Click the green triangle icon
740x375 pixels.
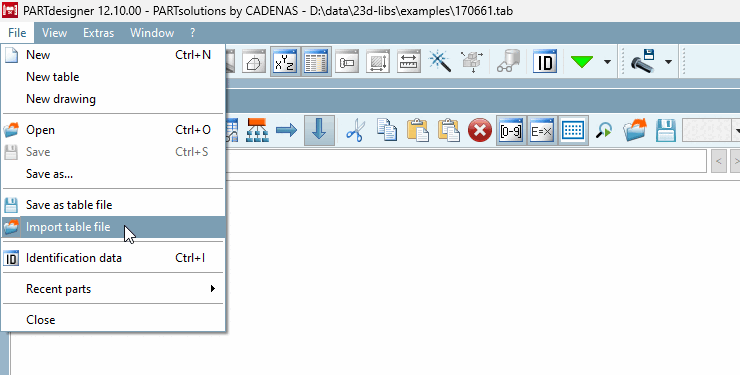click(581, 61)
